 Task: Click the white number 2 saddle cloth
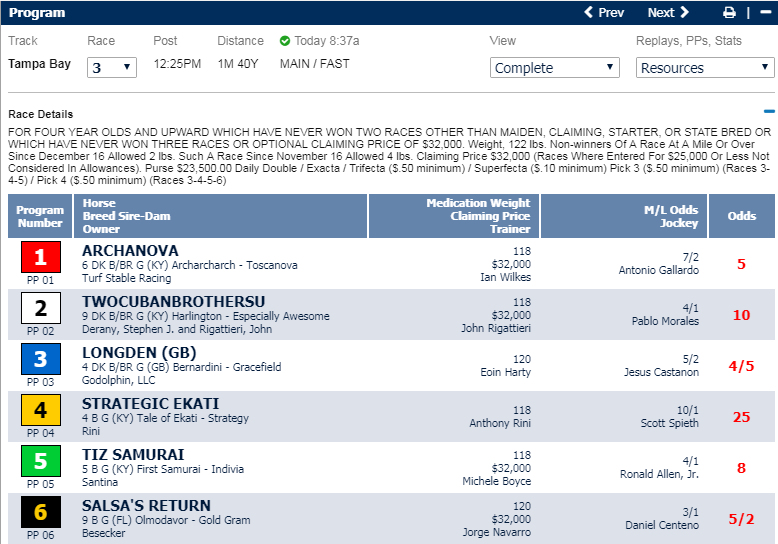tap(41, 308)
